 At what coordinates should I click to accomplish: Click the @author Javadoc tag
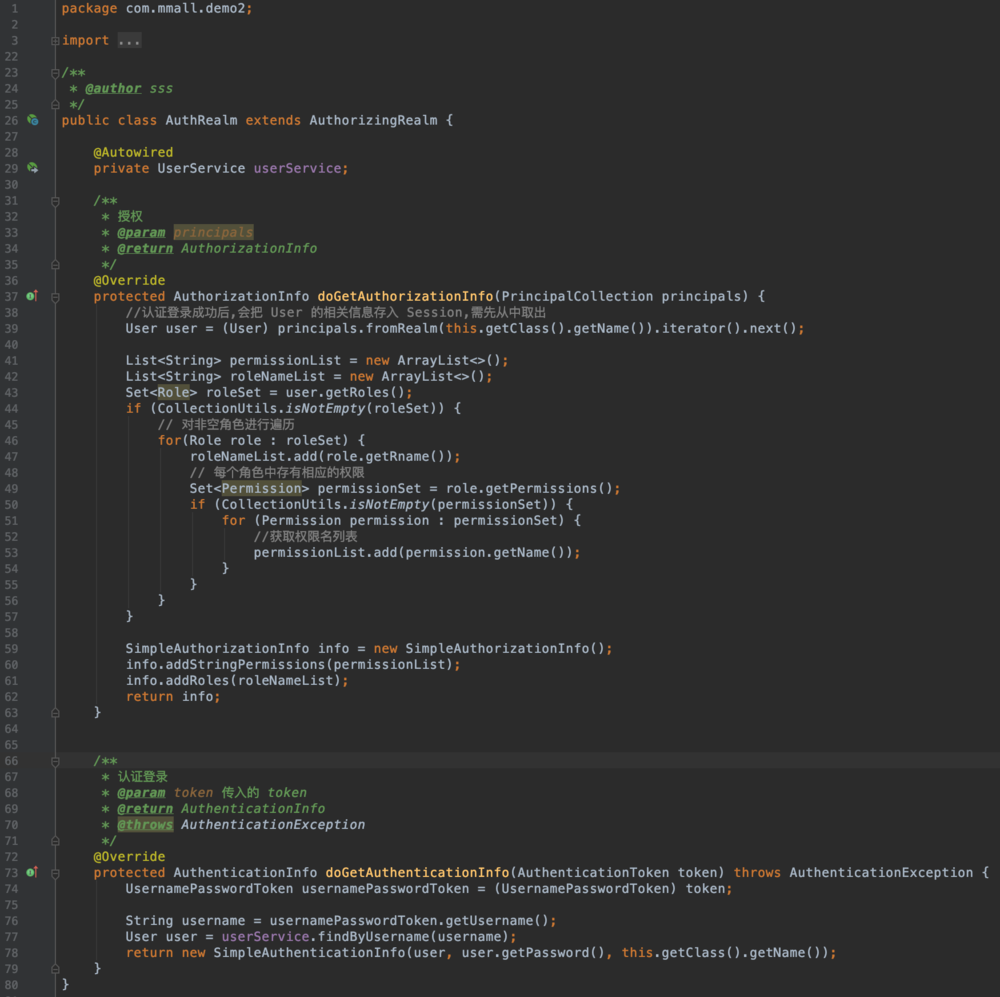(113, 88)
